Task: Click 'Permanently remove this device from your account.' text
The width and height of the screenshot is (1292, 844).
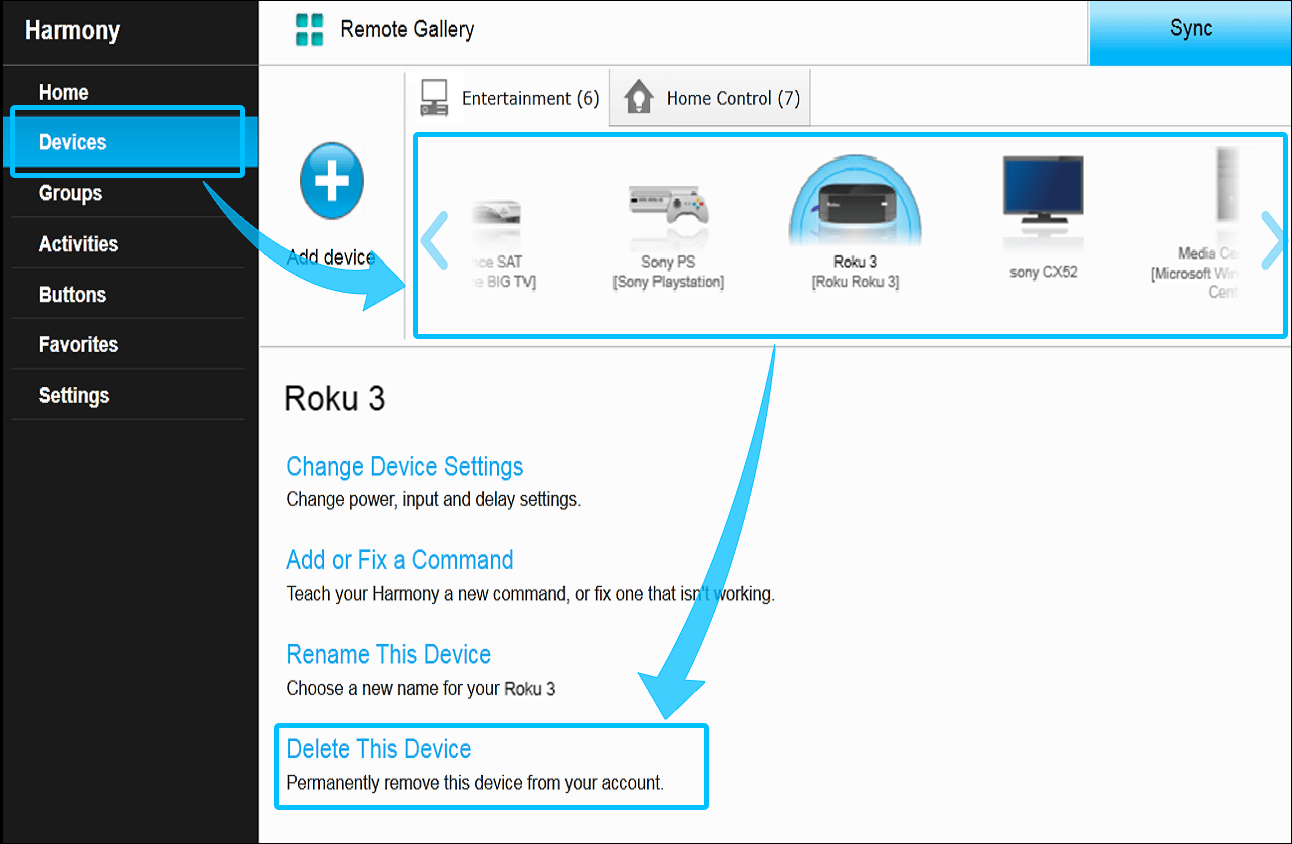Action: click(x=475, y=783)
